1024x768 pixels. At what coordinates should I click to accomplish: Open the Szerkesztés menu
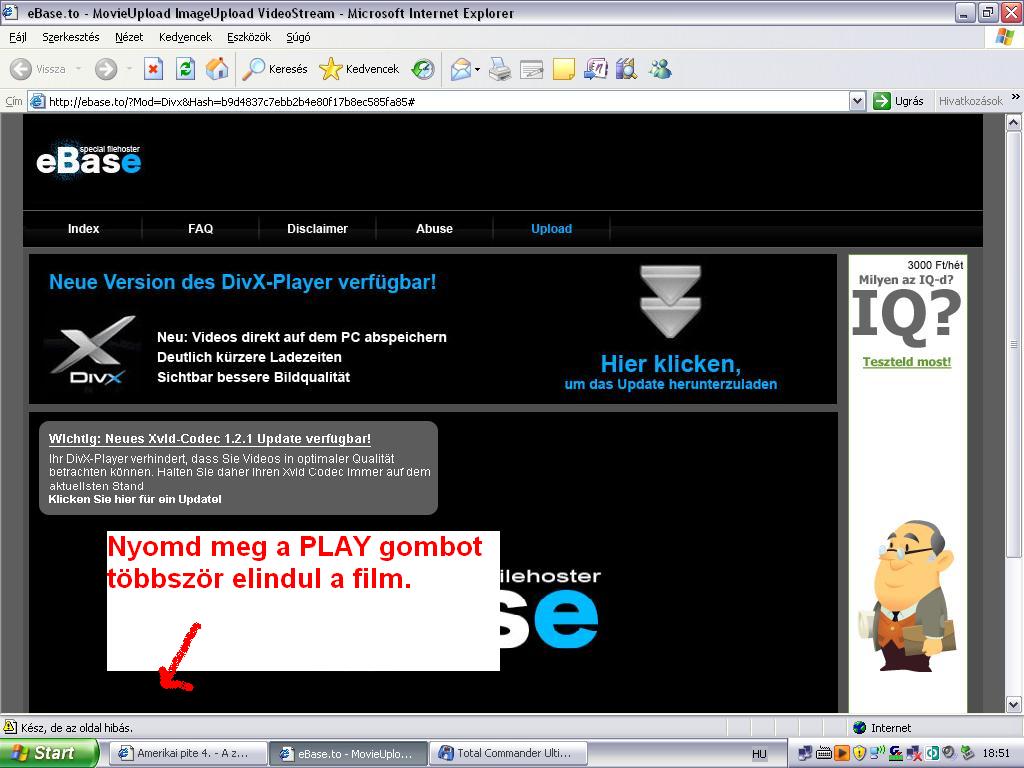[x=71, y=37]
